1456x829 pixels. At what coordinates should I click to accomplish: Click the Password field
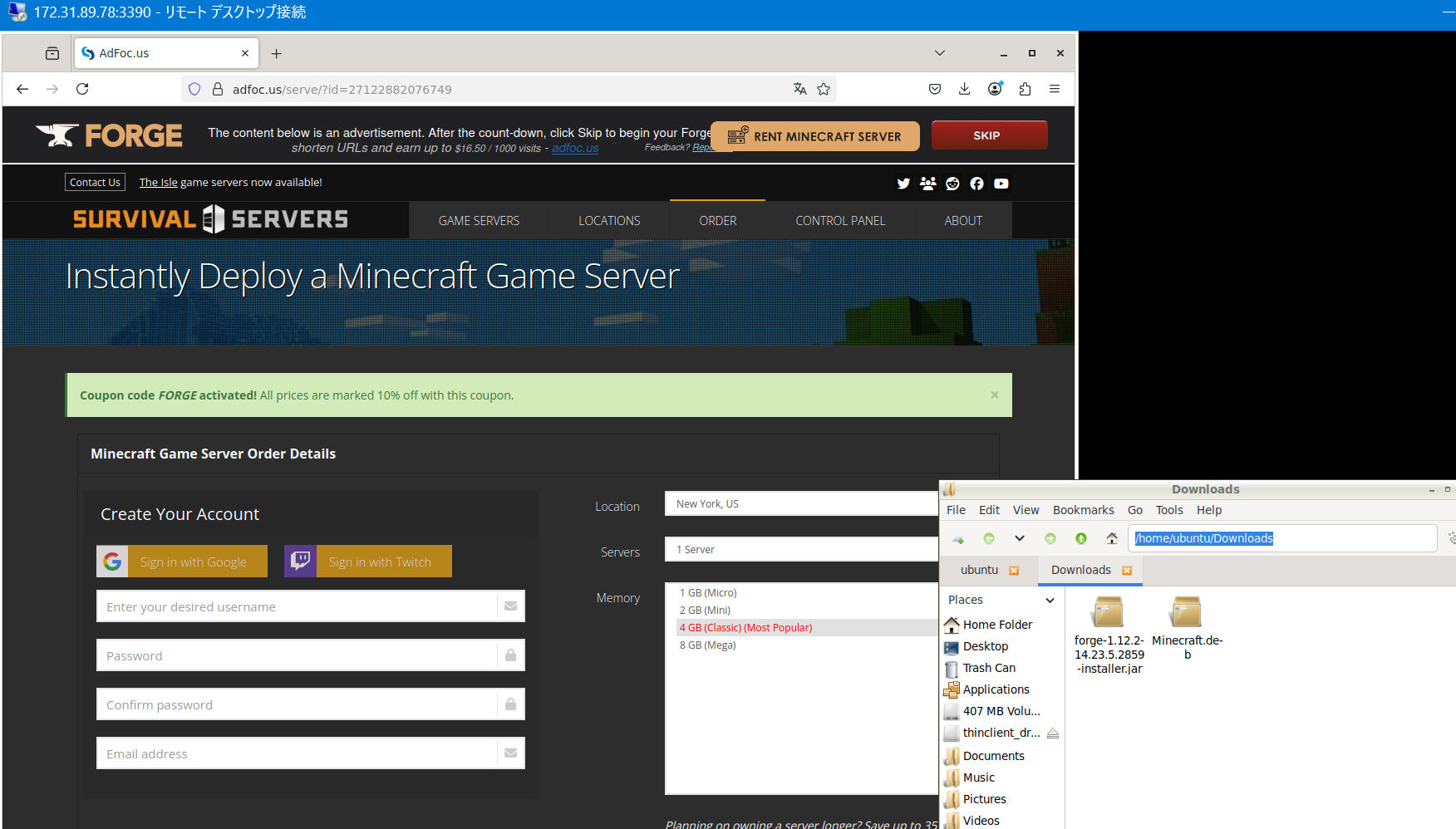tap(311, 655)
